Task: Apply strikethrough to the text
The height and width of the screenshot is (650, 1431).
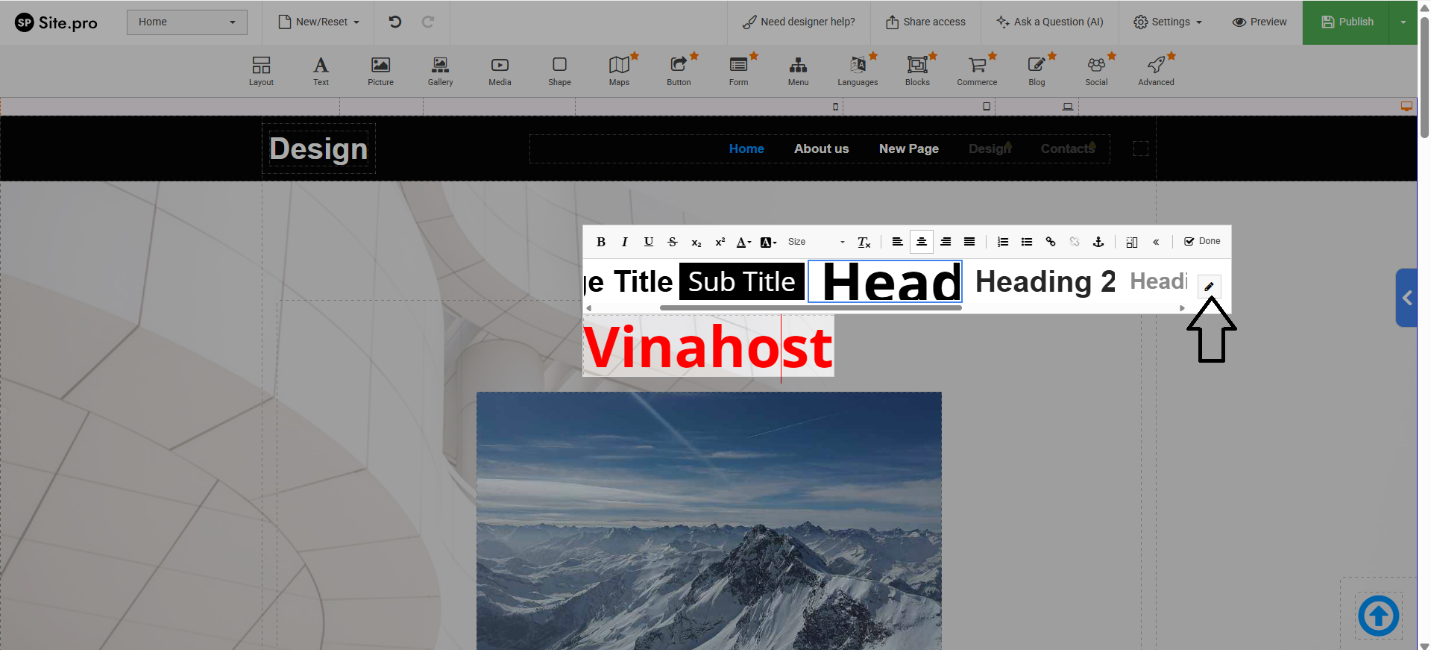Action: click(x=672, y=242)
